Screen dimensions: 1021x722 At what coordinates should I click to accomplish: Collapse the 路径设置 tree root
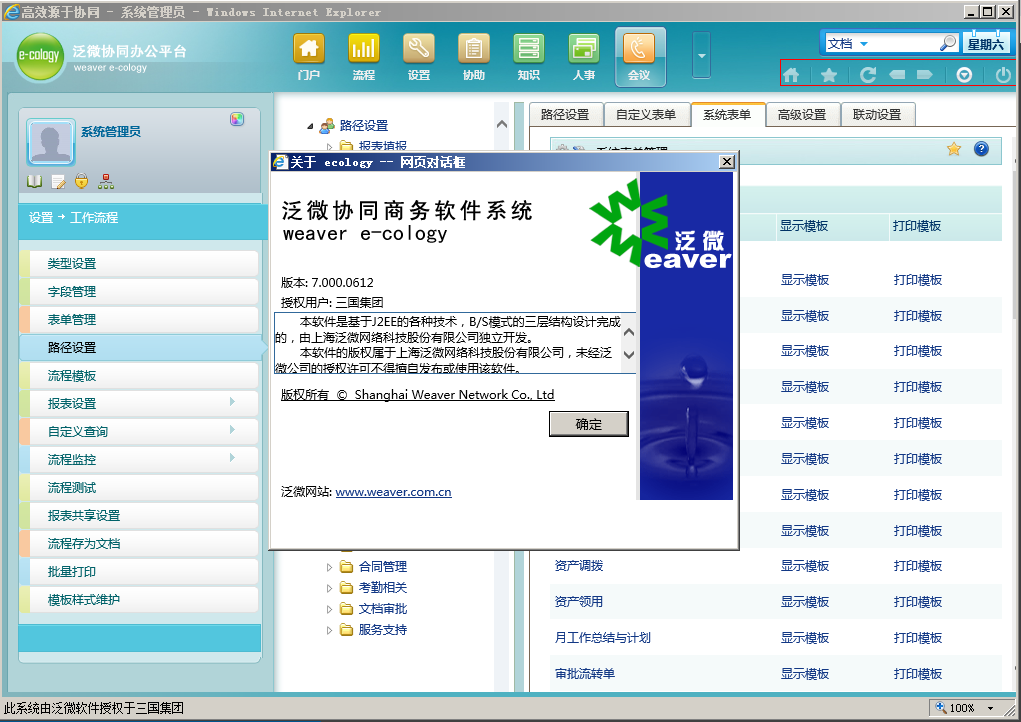311,126
